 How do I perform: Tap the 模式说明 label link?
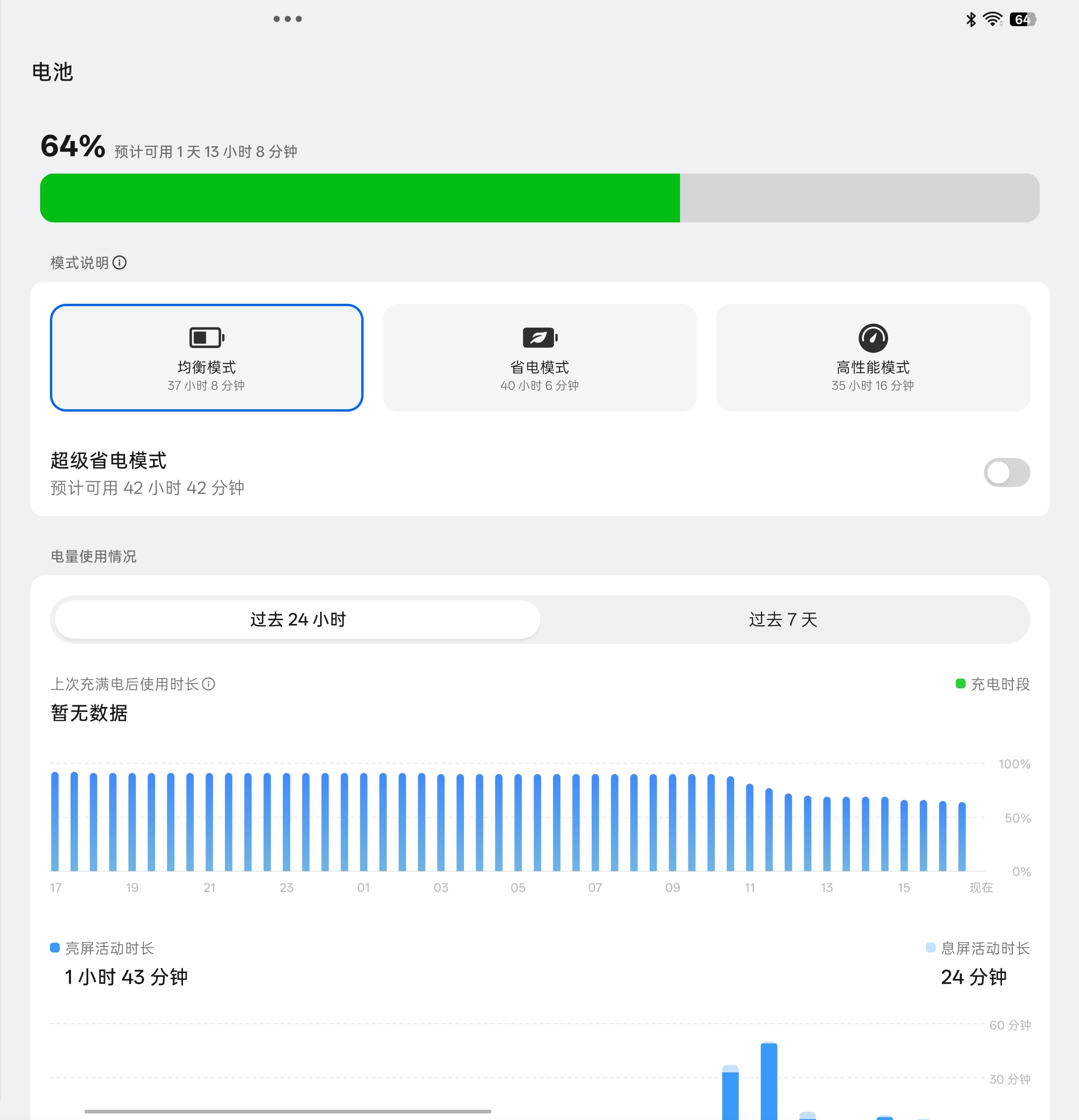point(79,263)
